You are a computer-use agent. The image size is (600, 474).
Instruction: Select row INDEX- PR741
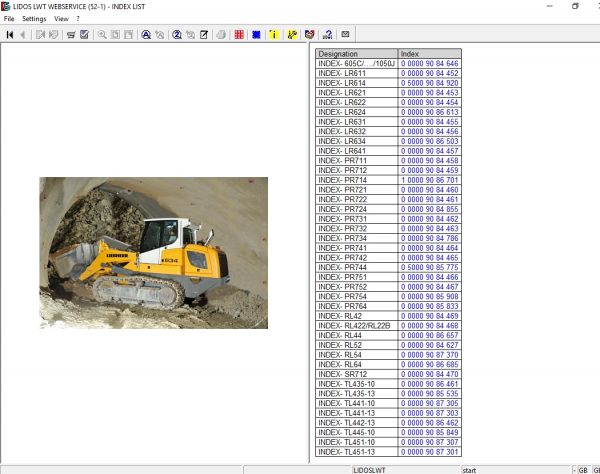(x=388, y=248)
